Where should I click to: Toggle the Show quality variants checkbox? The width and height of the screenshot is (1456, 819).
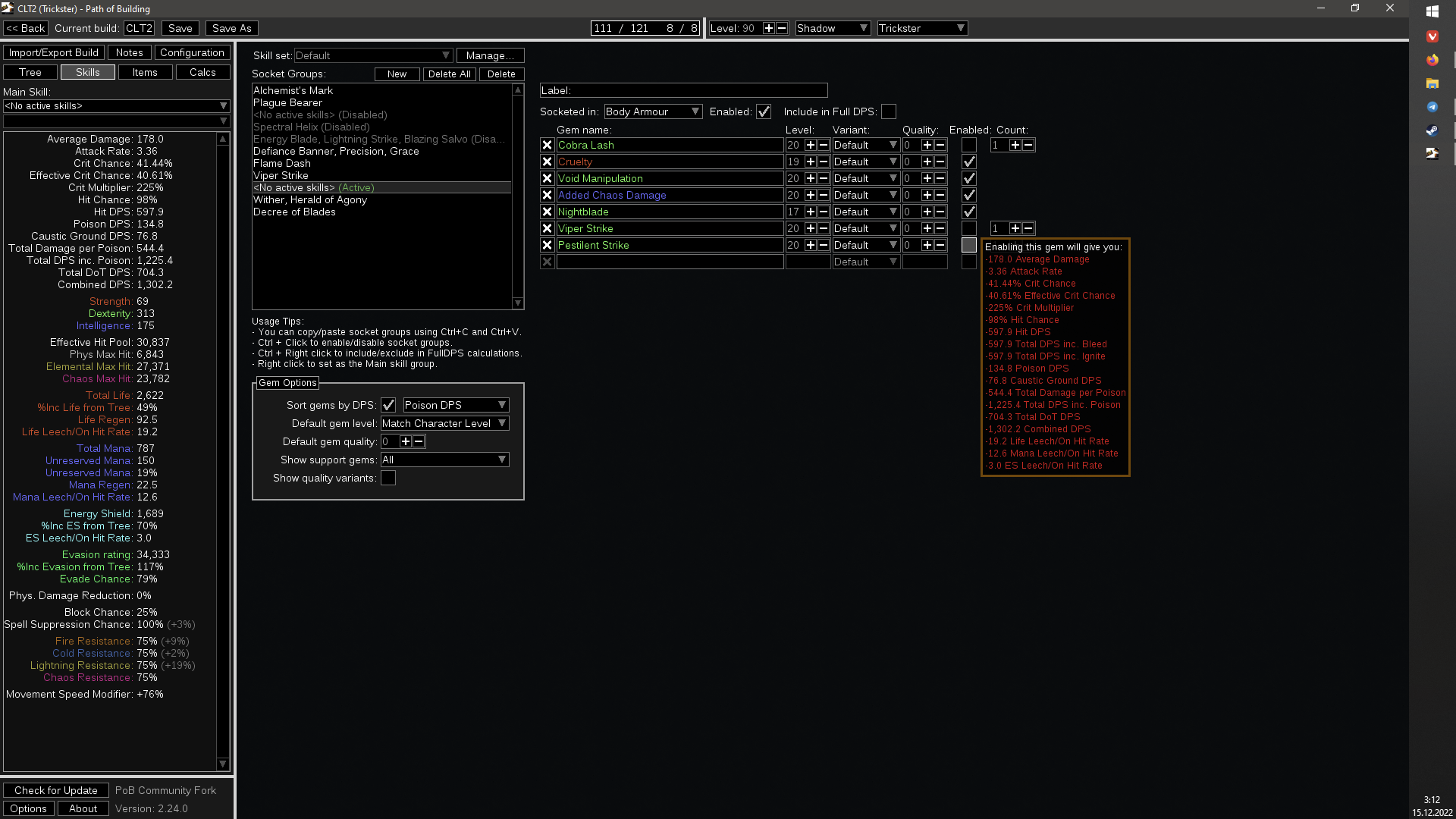pos(388,478)
